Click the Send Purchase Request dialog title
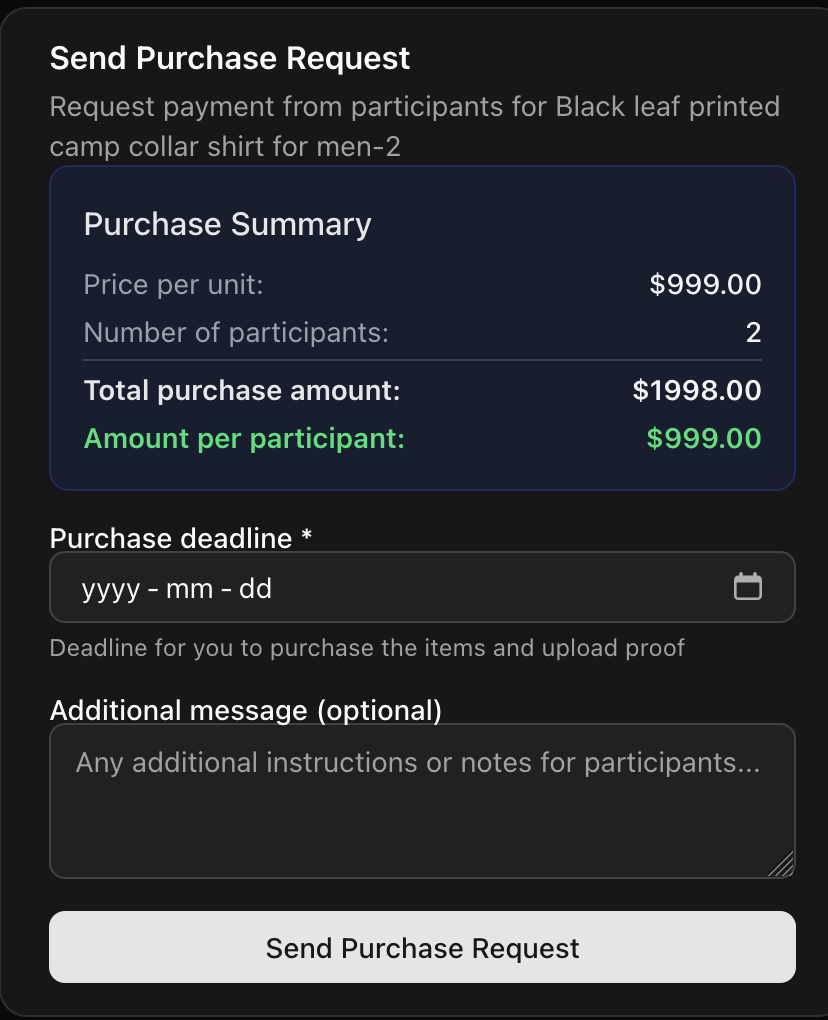Screen dimensions: 828x1020 (230, 58)
